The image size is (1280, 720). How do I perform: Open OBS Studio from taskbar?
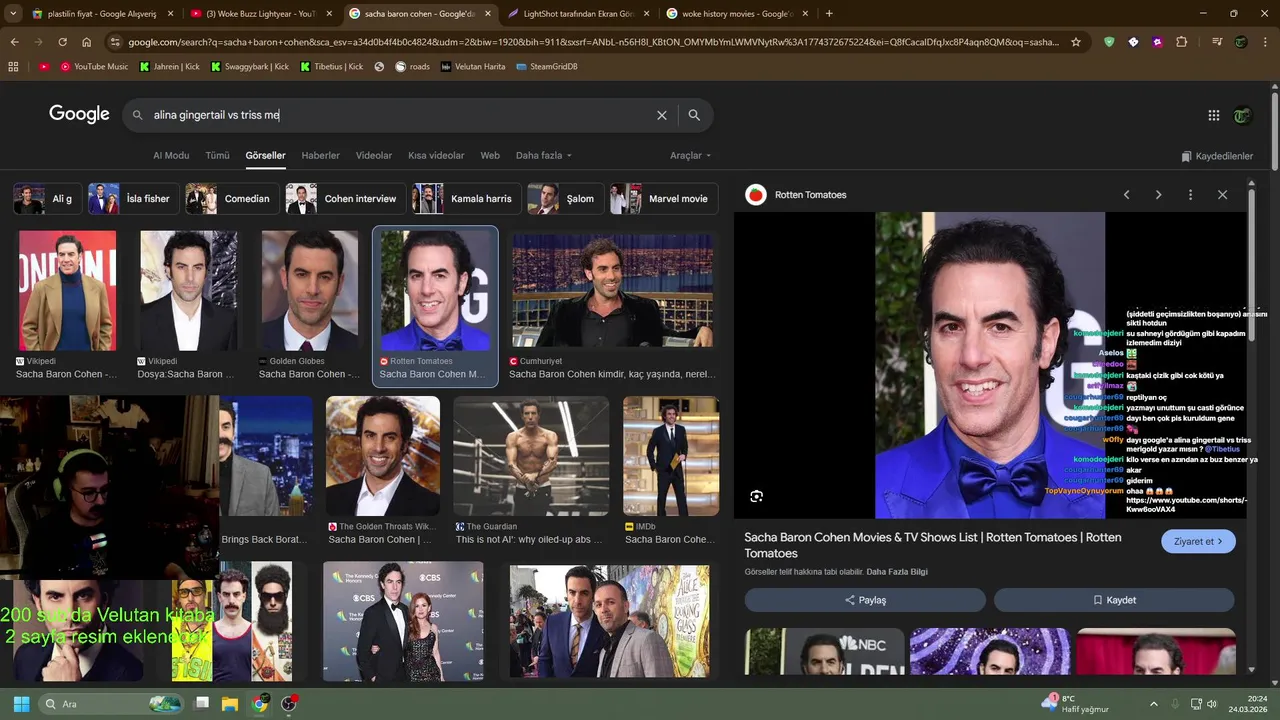coord(289,704)
